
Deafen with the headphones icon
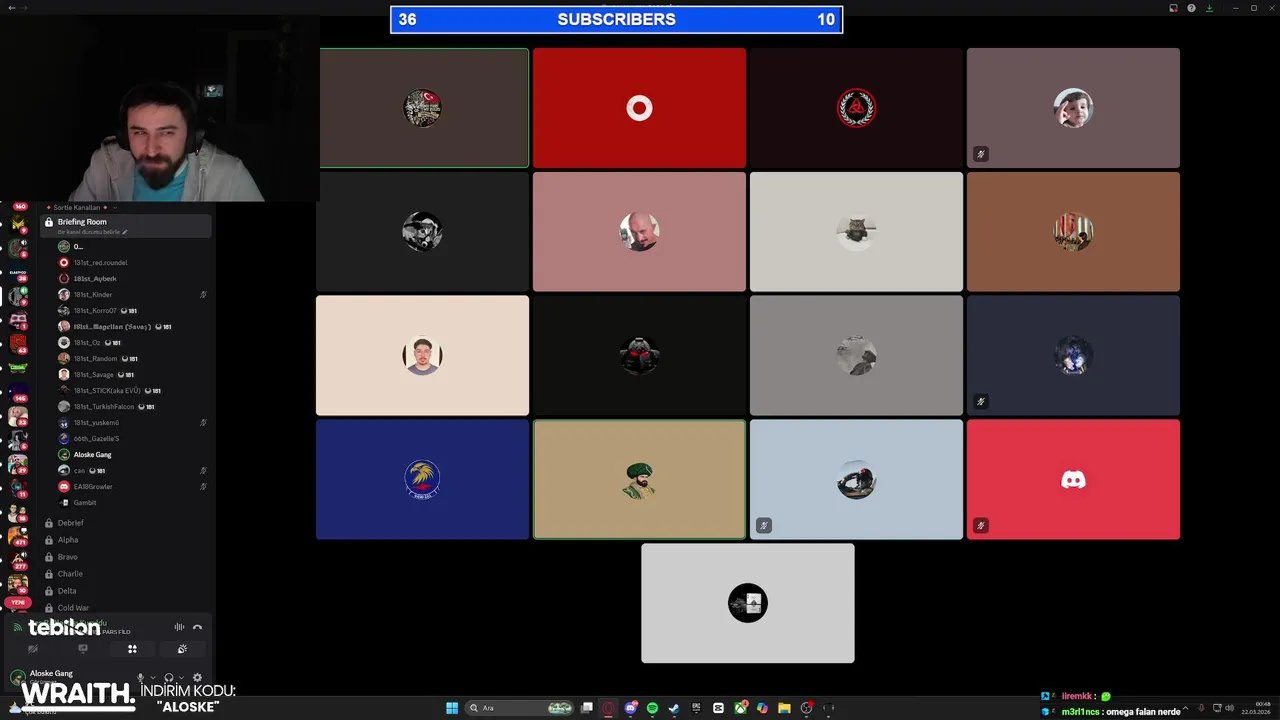169,678
